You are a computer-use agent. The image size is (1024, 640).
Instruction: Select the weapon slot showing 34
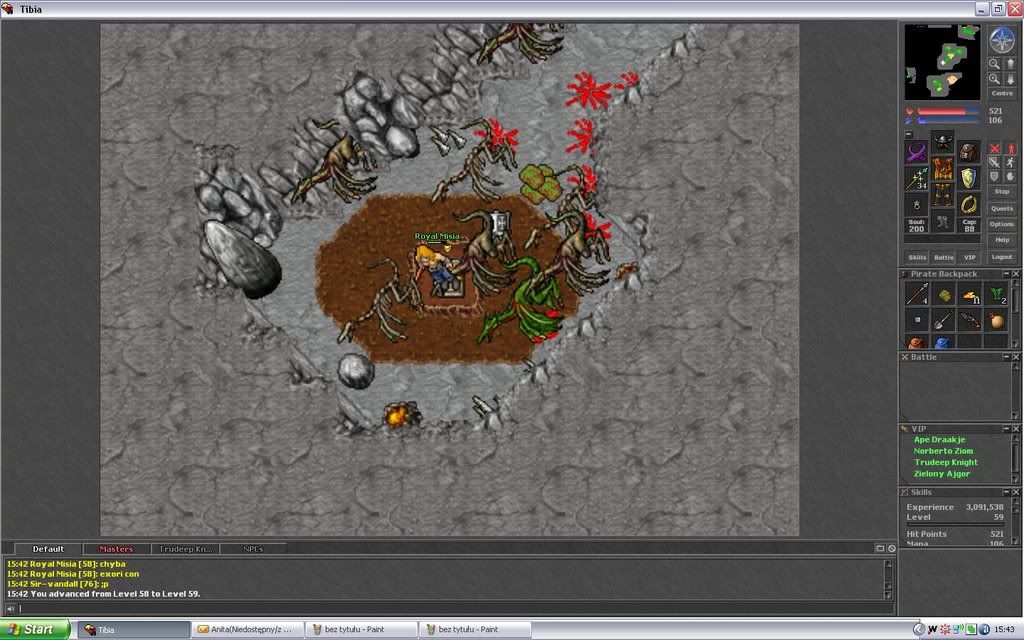pos(916,179)
